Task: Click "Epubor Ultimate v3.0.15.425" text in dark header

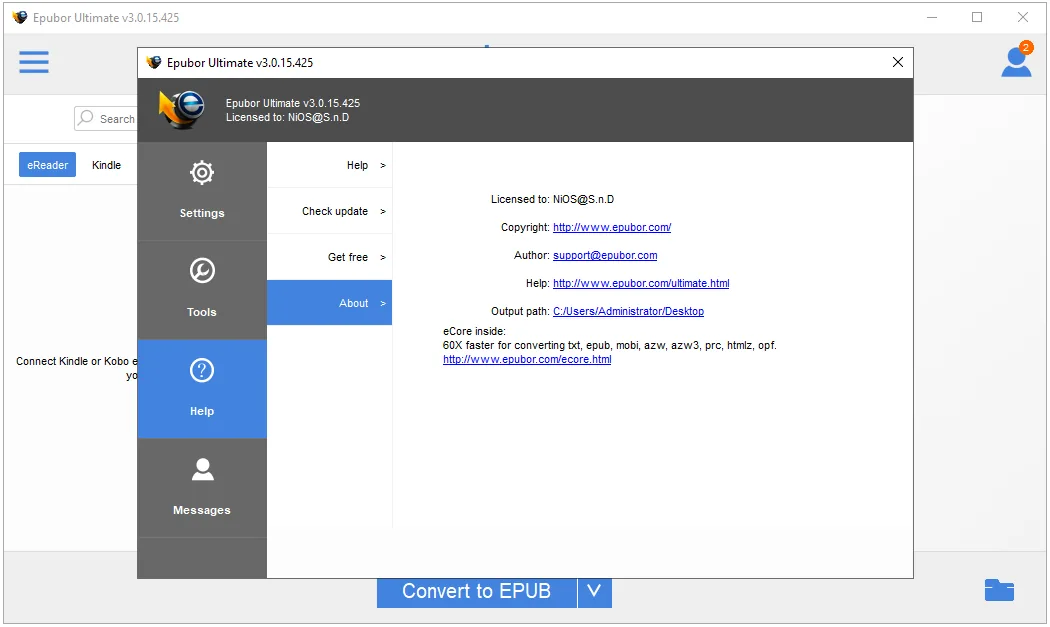Action: pyautogui.click(x=293, y=103)
